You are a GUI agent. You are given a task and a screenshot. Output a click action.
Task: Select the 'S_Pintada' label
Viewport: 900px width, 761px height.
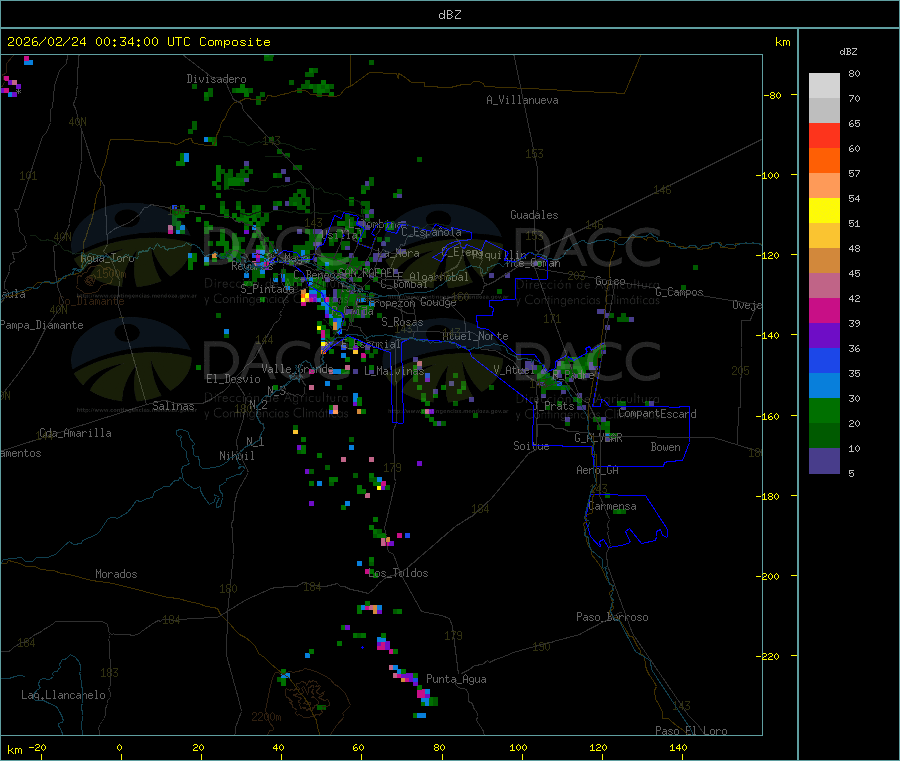tap(267, 289)
